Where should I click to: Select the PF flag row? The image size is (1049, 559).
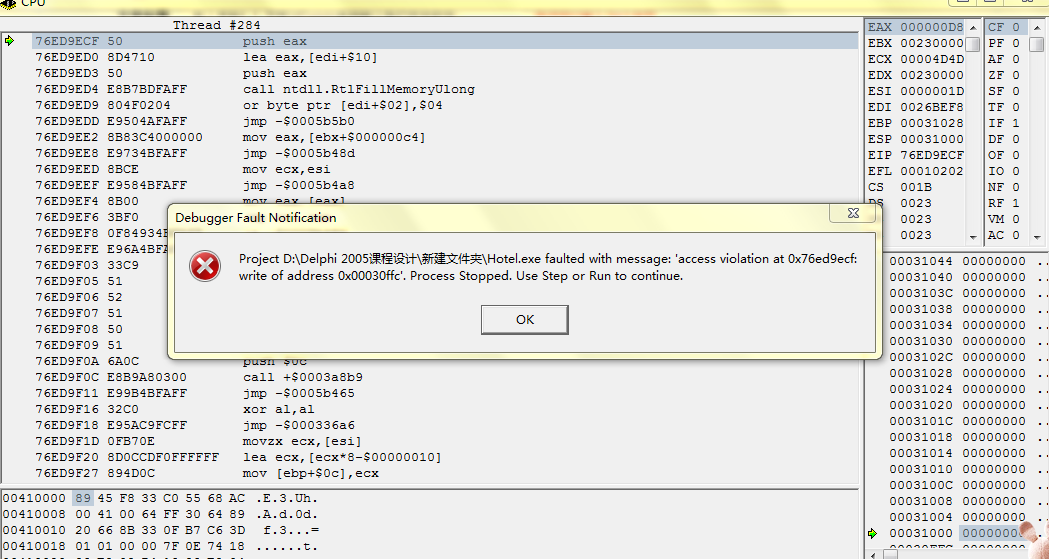[x=1006, y=43]
